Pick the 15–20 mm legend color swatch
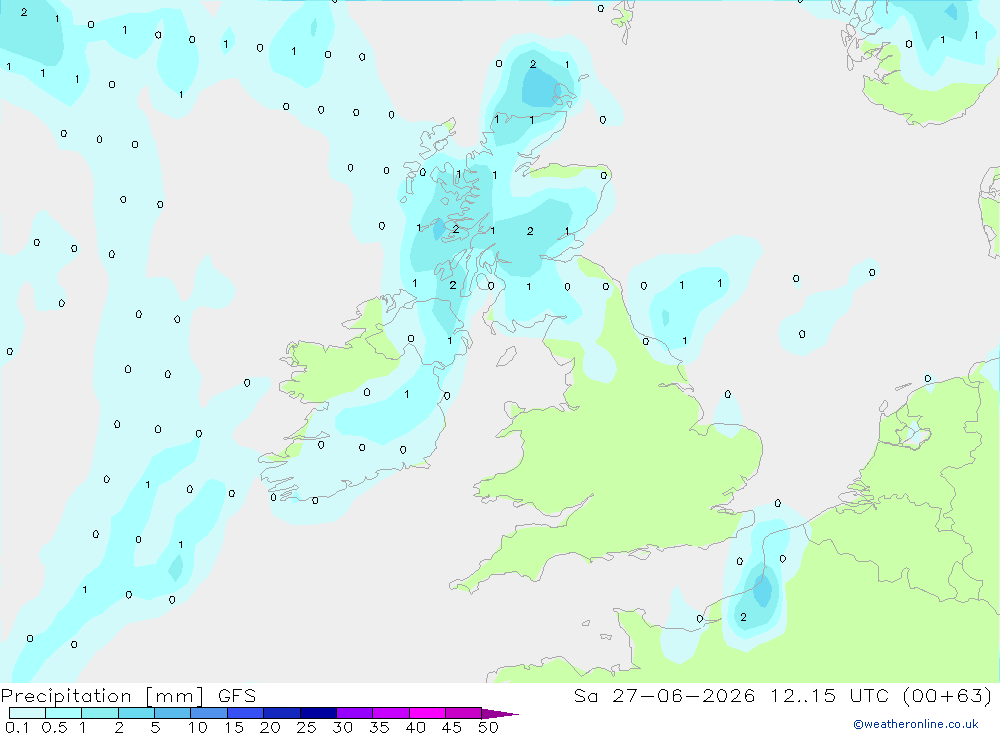The image size is (1000, 733). click(x=246, y=713)
